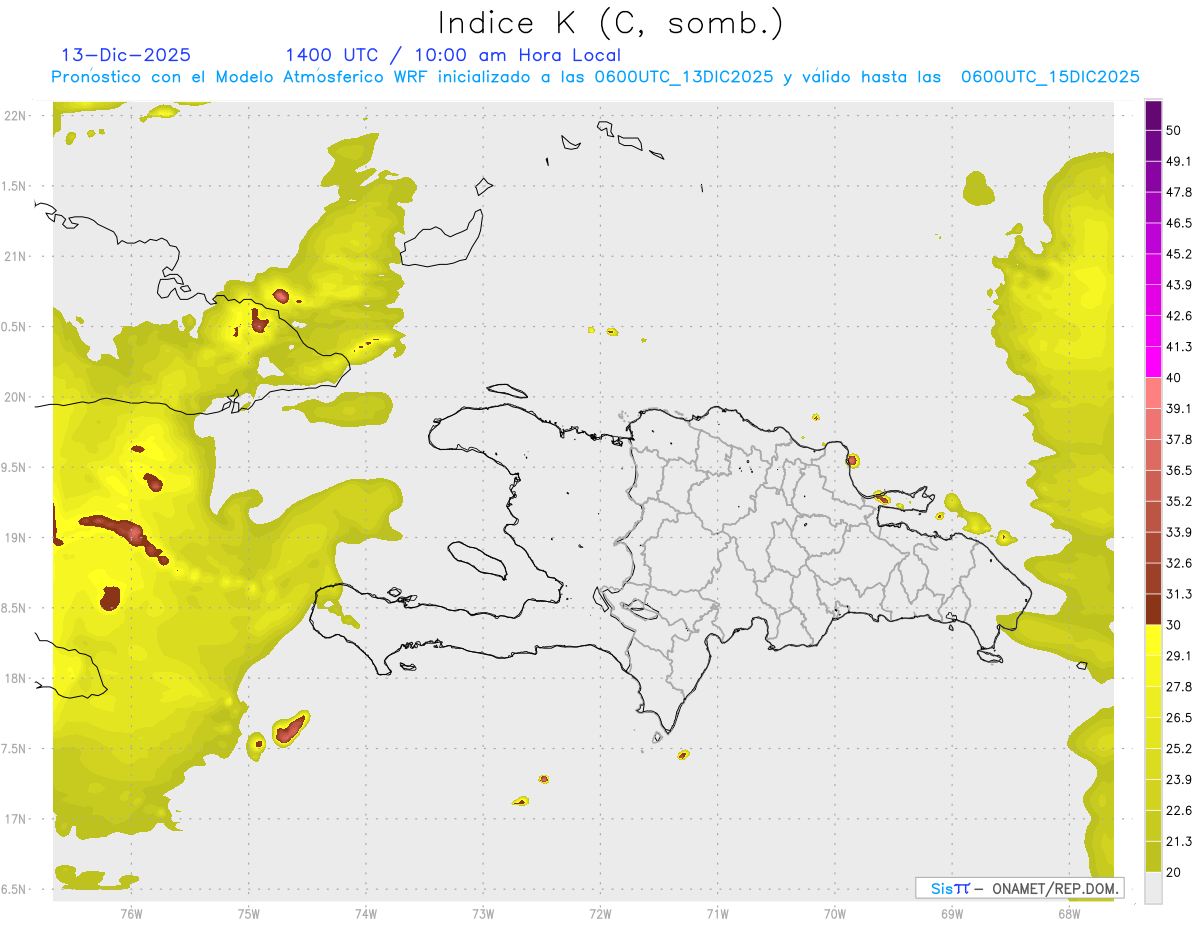Click the "74W" longitude label
1200x927 pixels.
(366, 913)
